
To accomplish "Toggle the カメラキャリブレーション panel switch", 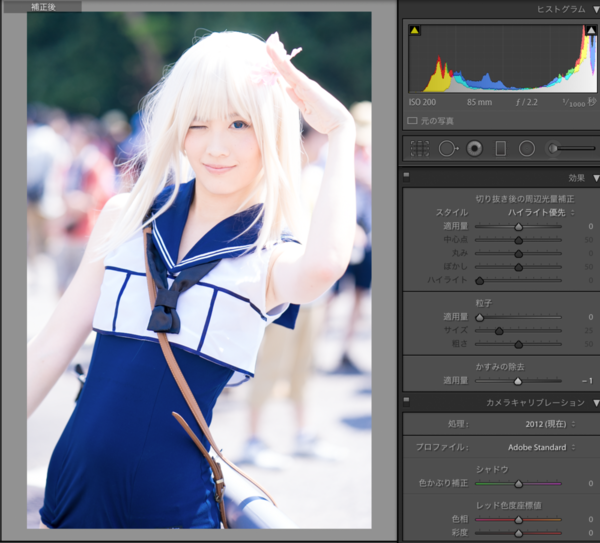I will (406, 401).
